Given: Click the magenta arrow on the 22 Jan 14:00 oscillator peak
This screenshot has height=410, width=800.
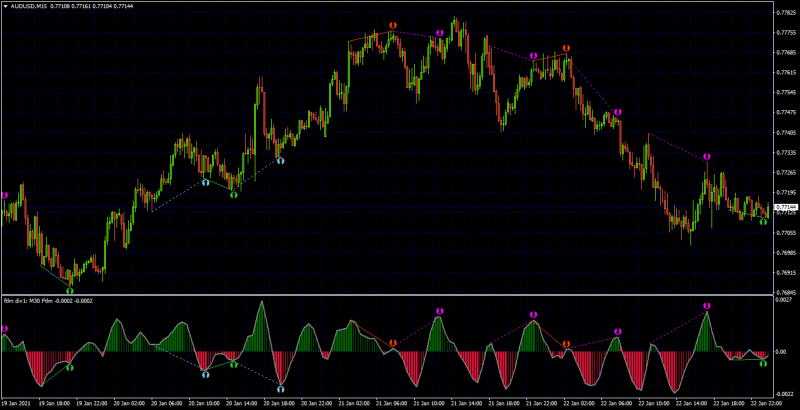Looking at the screenshot, I should (x=707, y=305).
